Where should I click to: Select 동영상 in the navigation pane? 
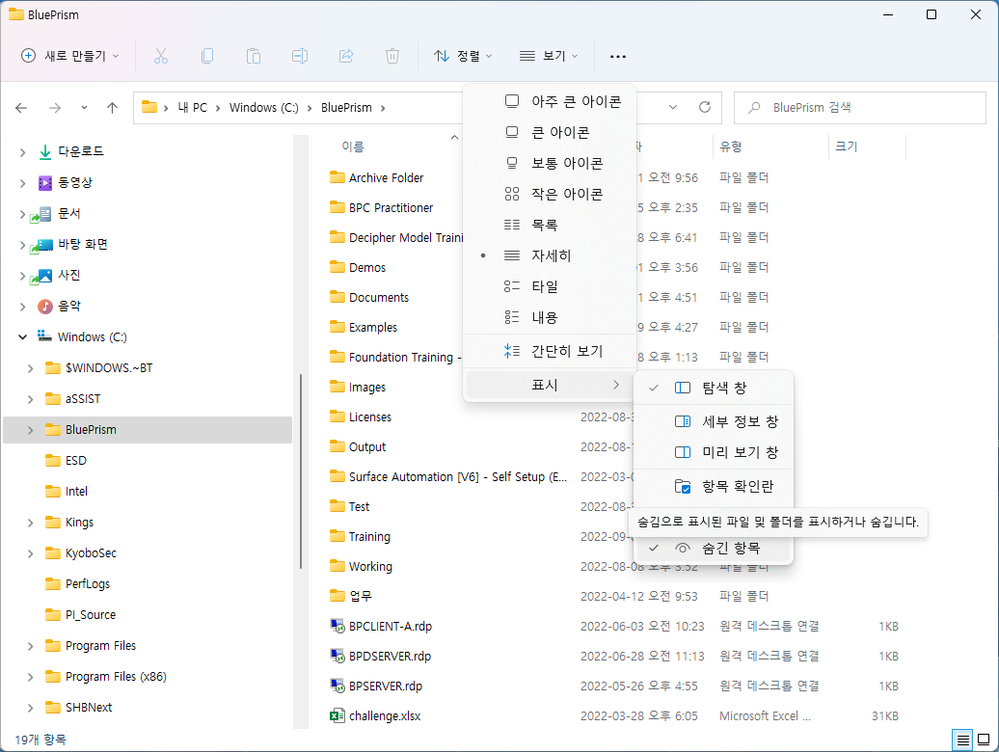(x=75, y=182)
